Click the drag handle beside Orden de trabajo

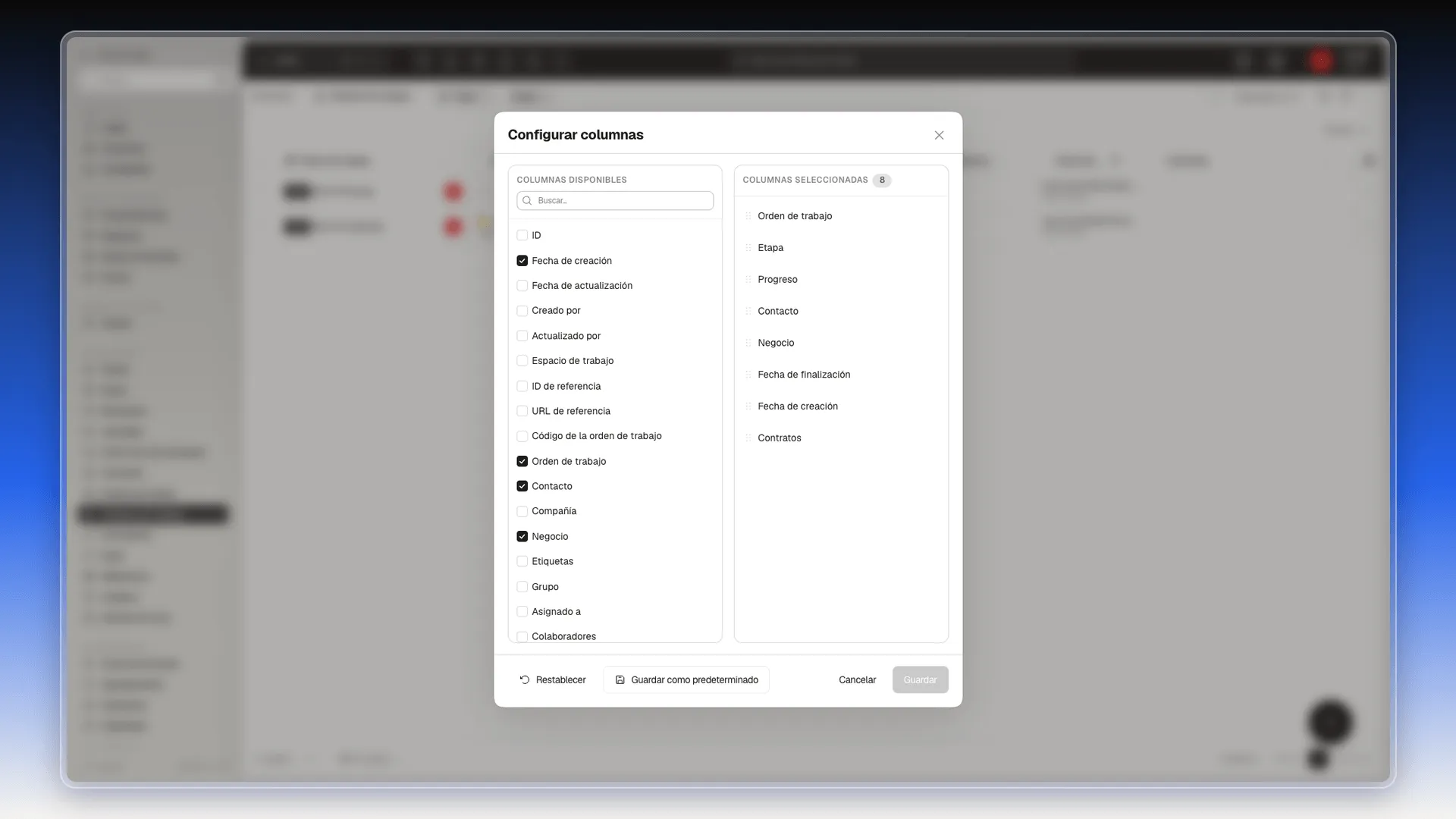pos(748,216)
